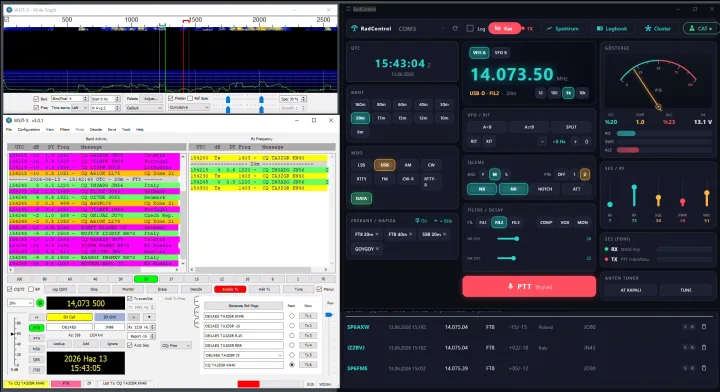Open the CQ: First dropdown
The width and height of the screenshot is (720, 392).
[176, 345]
